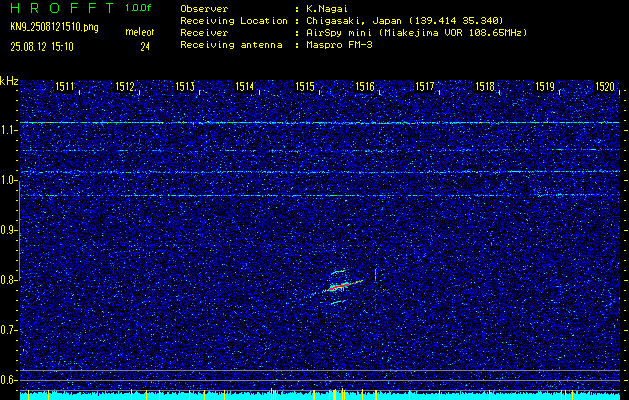Click the 1.0 kHz frequency axis label
Image resolution: width=629 pixels, height=400 pixels.
[x=8, y=181]
